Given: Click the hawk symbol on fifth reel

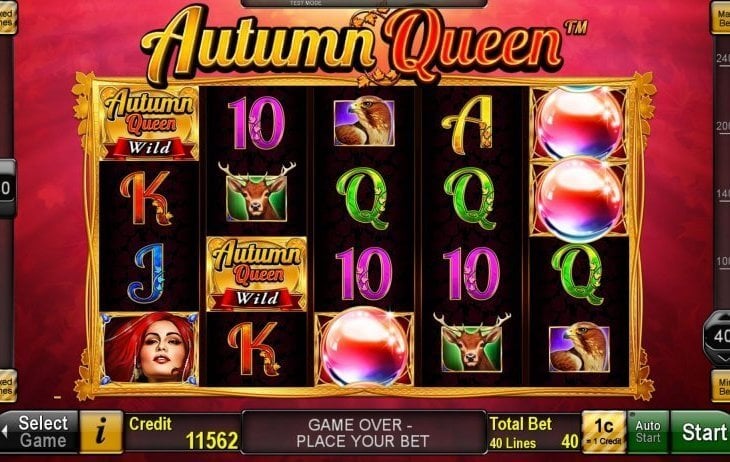Looking at the screenshot, I should click(579, 347).
